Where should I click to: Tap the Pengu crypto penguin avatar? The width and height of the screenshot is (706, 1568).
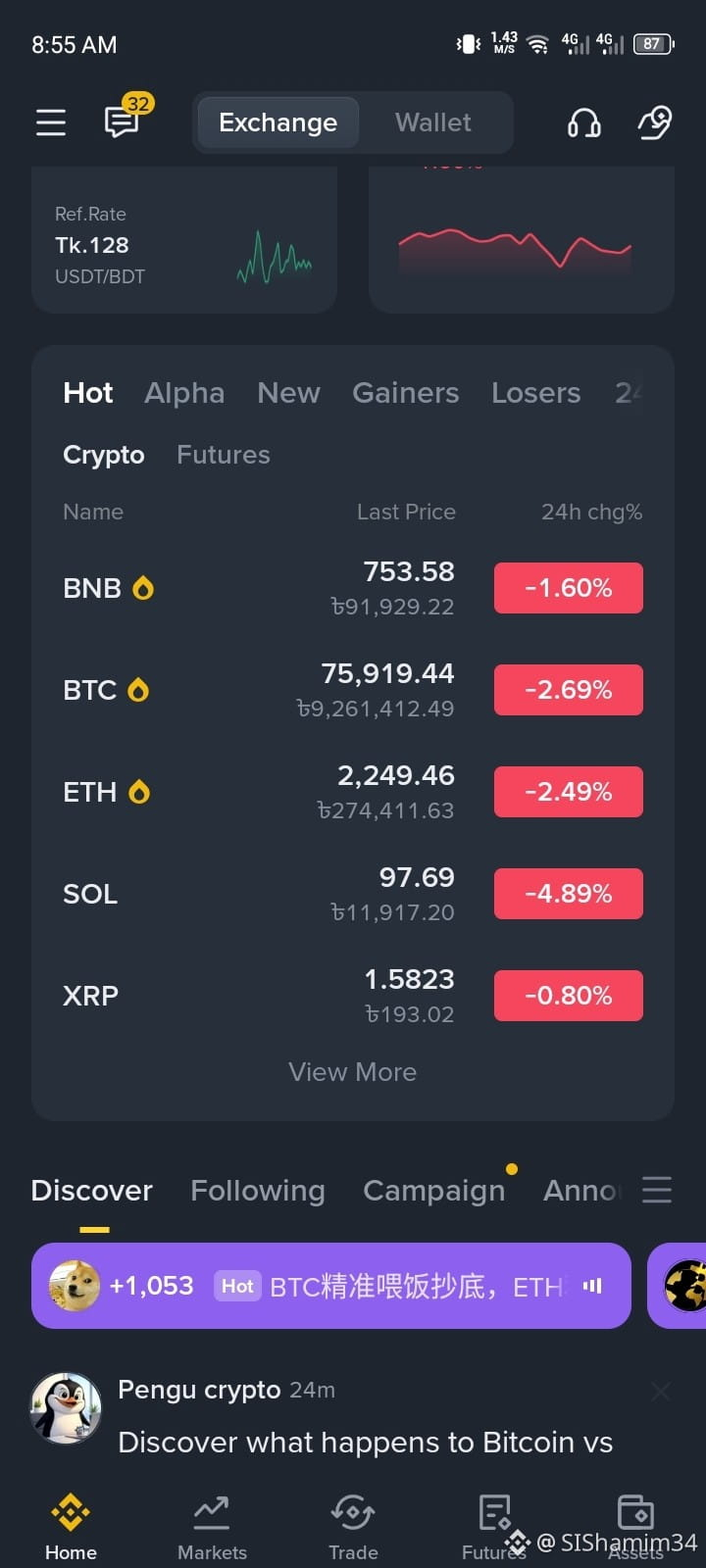67,1408
